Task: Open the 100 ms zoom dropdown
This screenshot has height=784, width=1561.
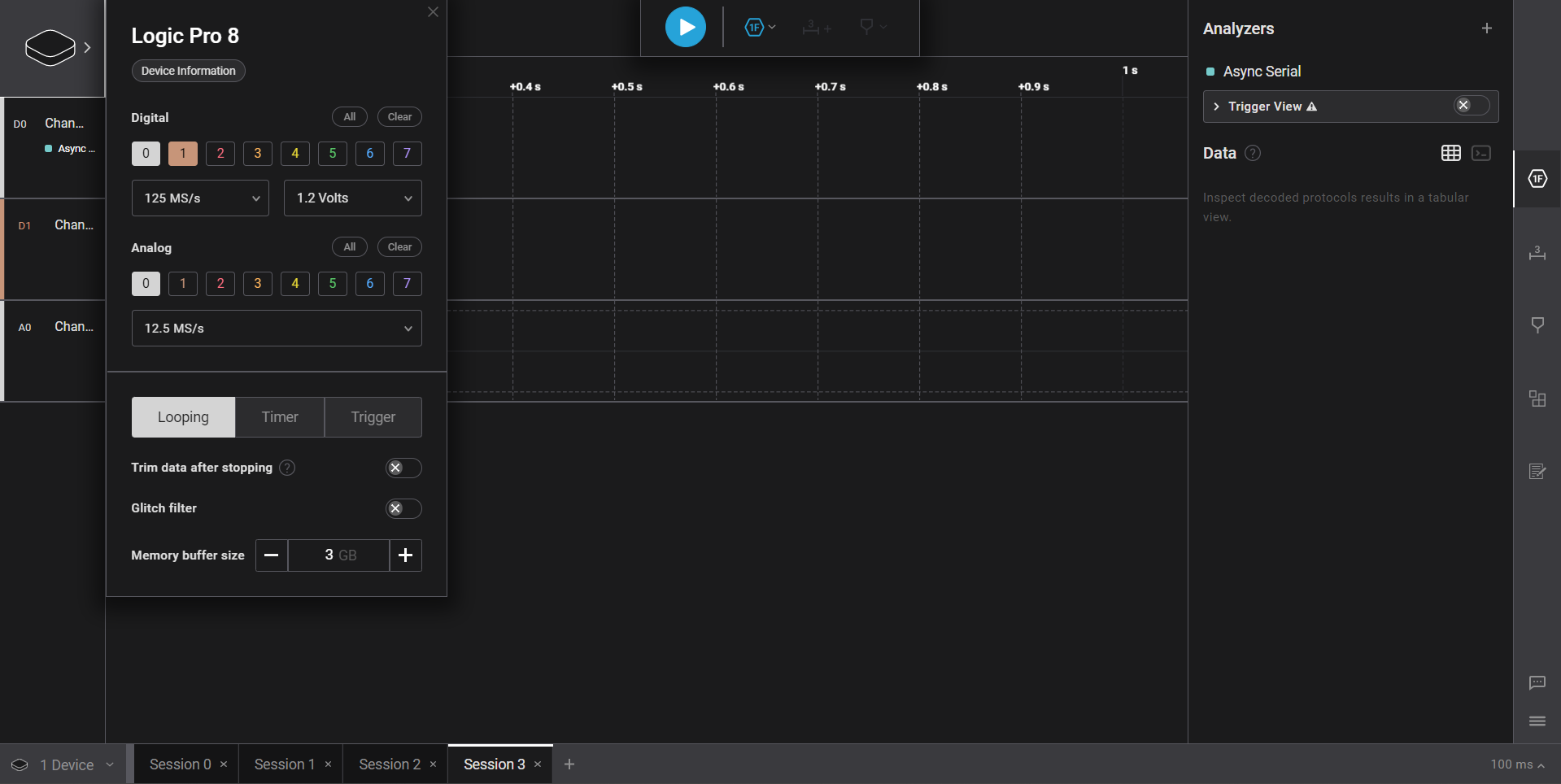Action: (1518, 764)
